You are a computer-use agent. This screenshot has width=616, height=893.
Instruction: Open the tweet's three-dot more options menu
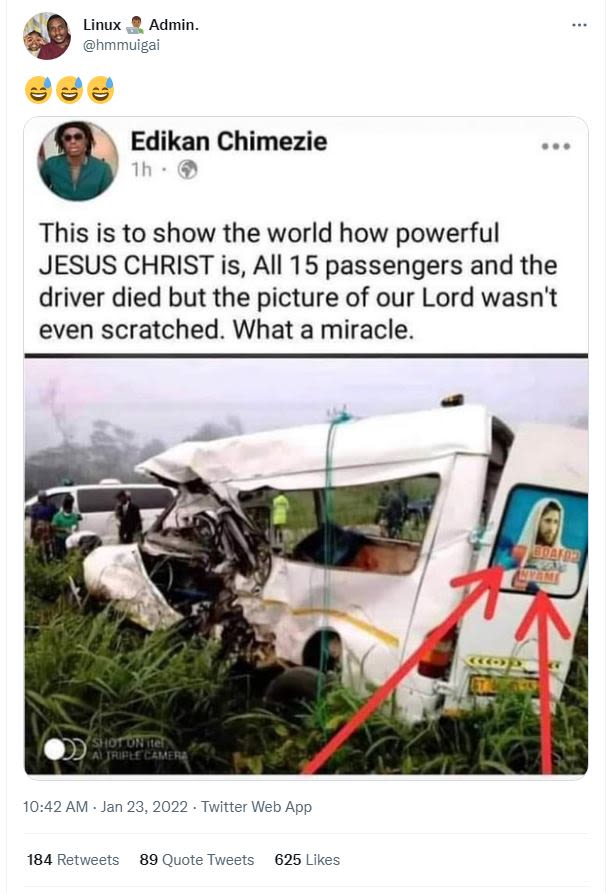[x=579, y=25]
